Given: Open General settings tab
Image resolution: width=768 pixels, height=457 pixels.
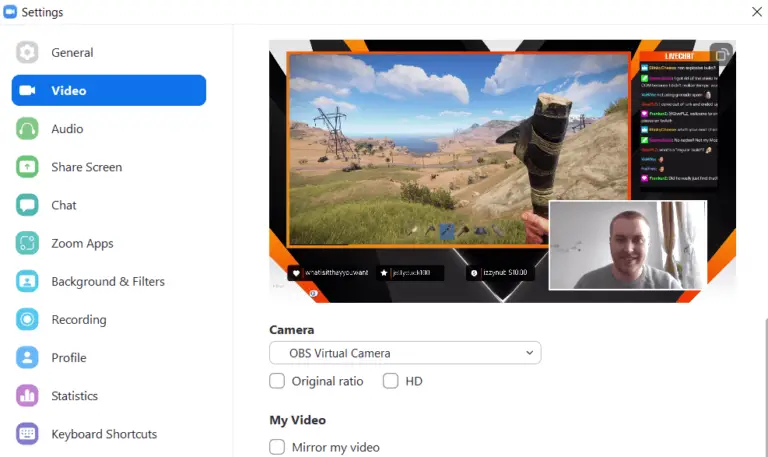Looking at the screenshot, I should pyautogui.click(x=109, y=52).
